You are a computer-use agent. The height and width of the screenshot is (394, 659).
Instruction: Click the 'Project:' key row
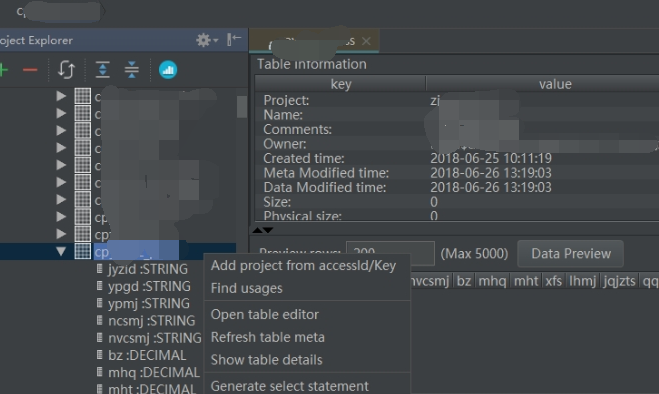pyautogui.click(x=286, y=100)
